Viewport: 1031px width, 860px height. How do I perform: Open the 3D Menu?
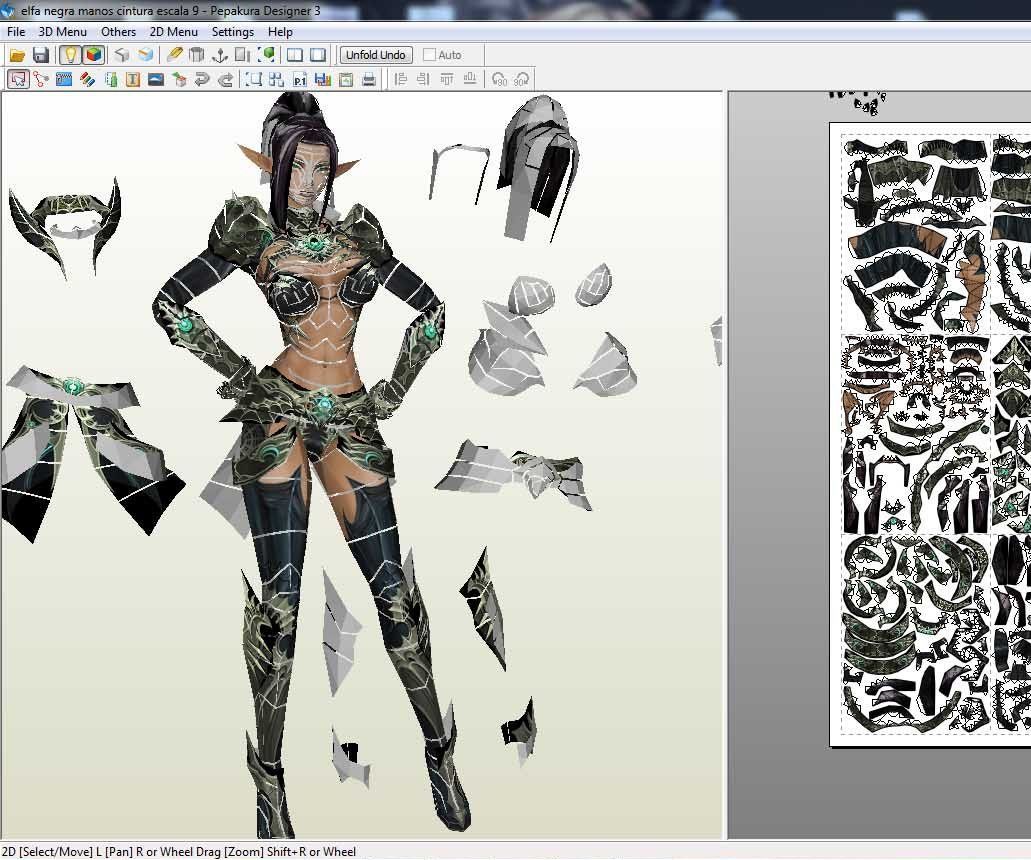(x=61, y=31)
